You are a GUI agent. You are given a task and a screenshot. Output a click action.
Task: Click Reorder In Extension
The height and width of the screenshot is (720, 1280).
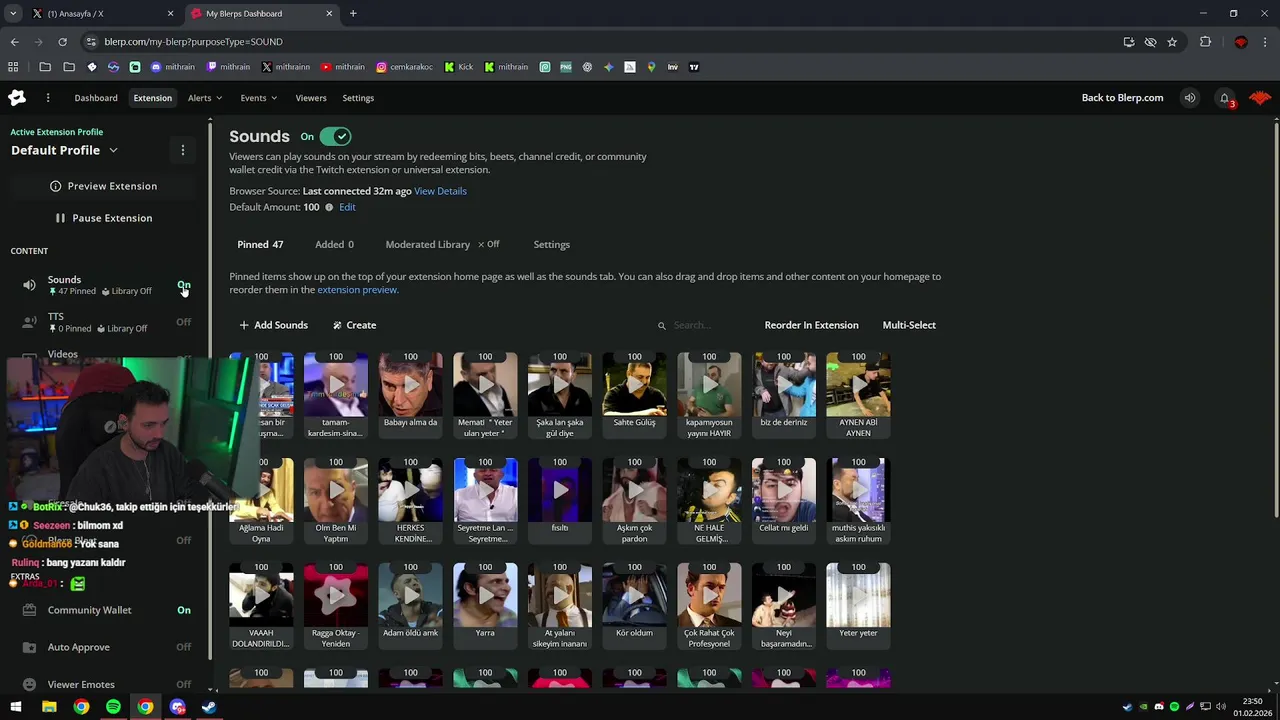tap(811, 325)
